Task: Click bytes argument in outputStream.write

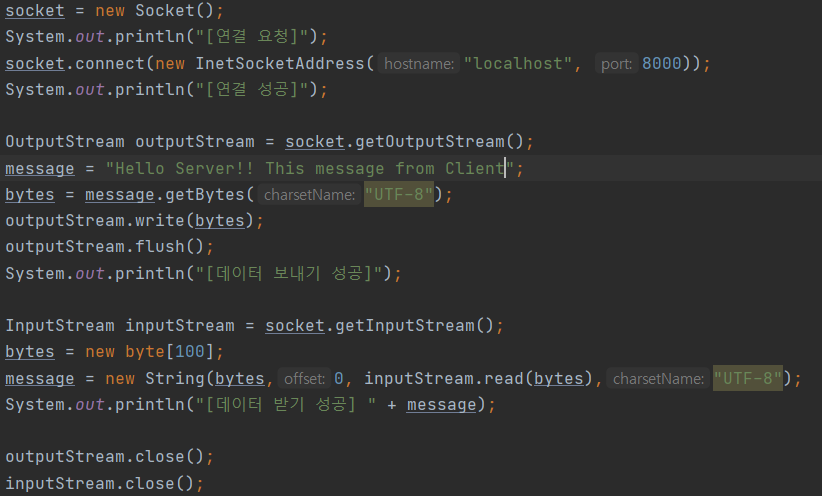Action: click(x=220, y=220)
